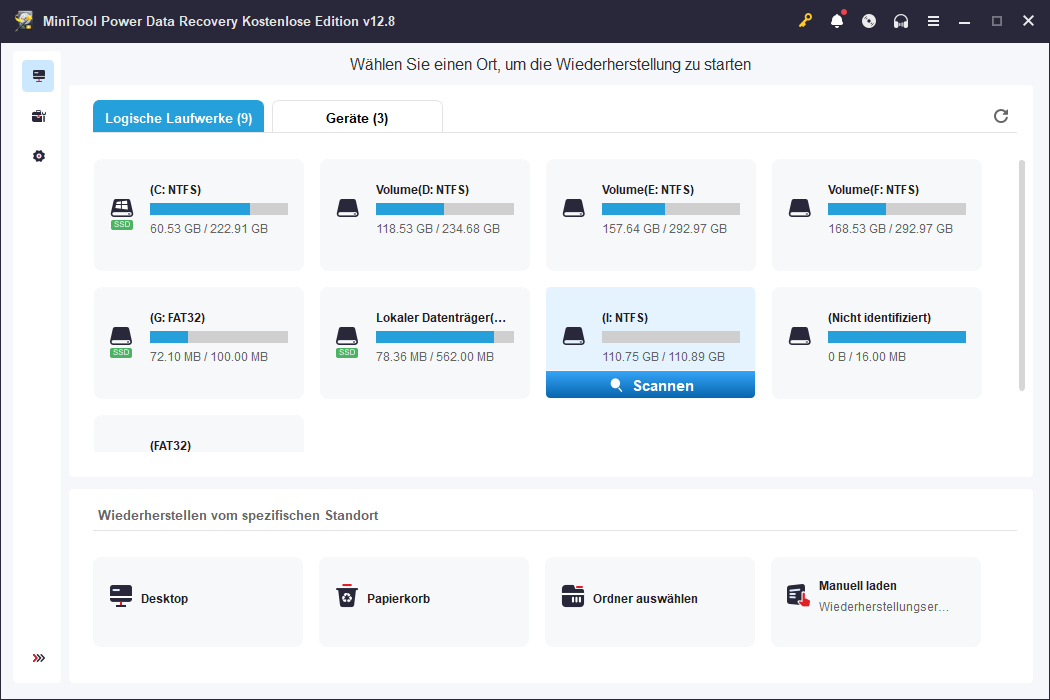Open the bootable media builder disc icon
The image size is (1050, 700).
pos(869,20)
